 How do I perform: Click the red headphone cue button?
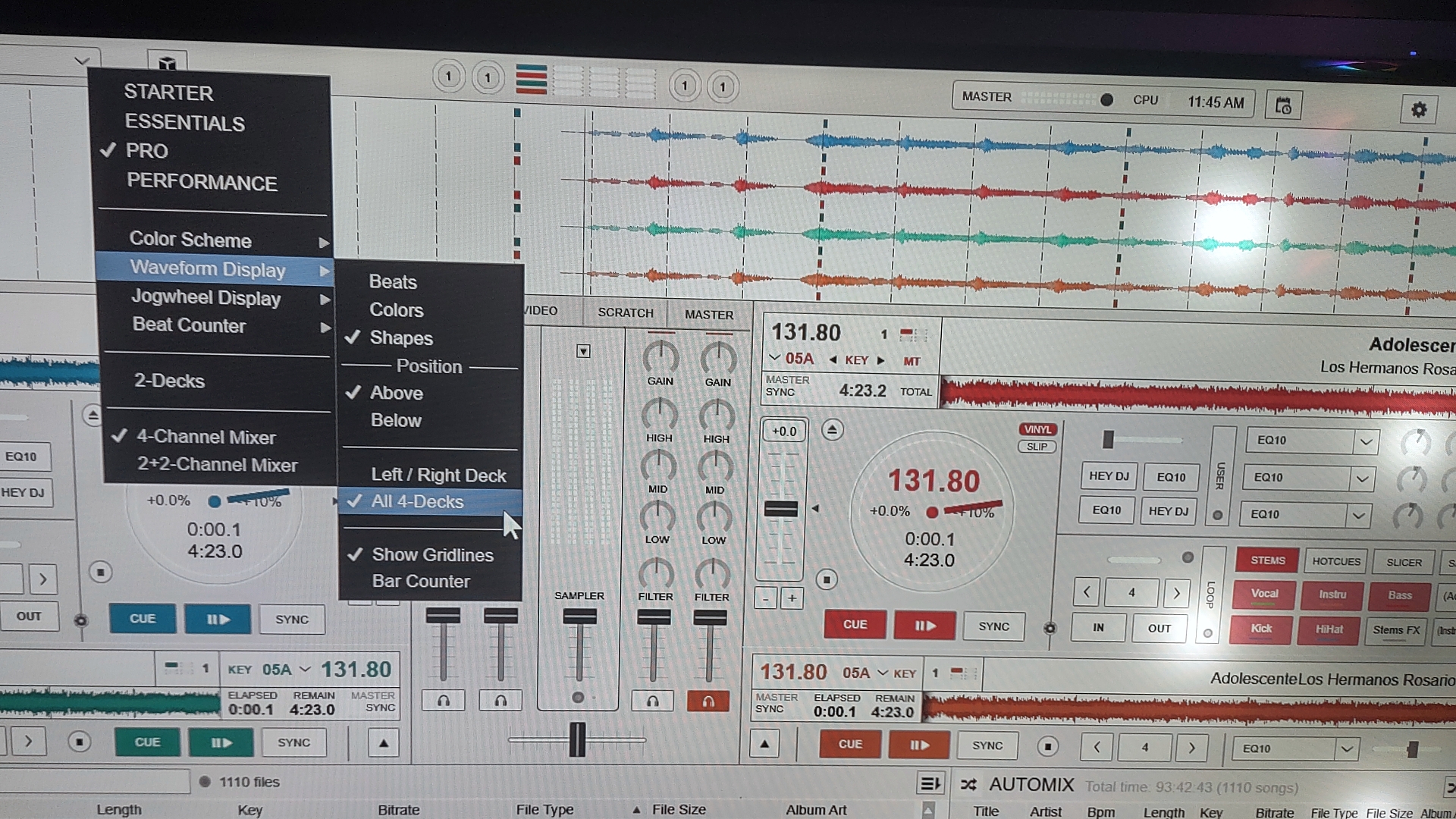pos(708,701)
